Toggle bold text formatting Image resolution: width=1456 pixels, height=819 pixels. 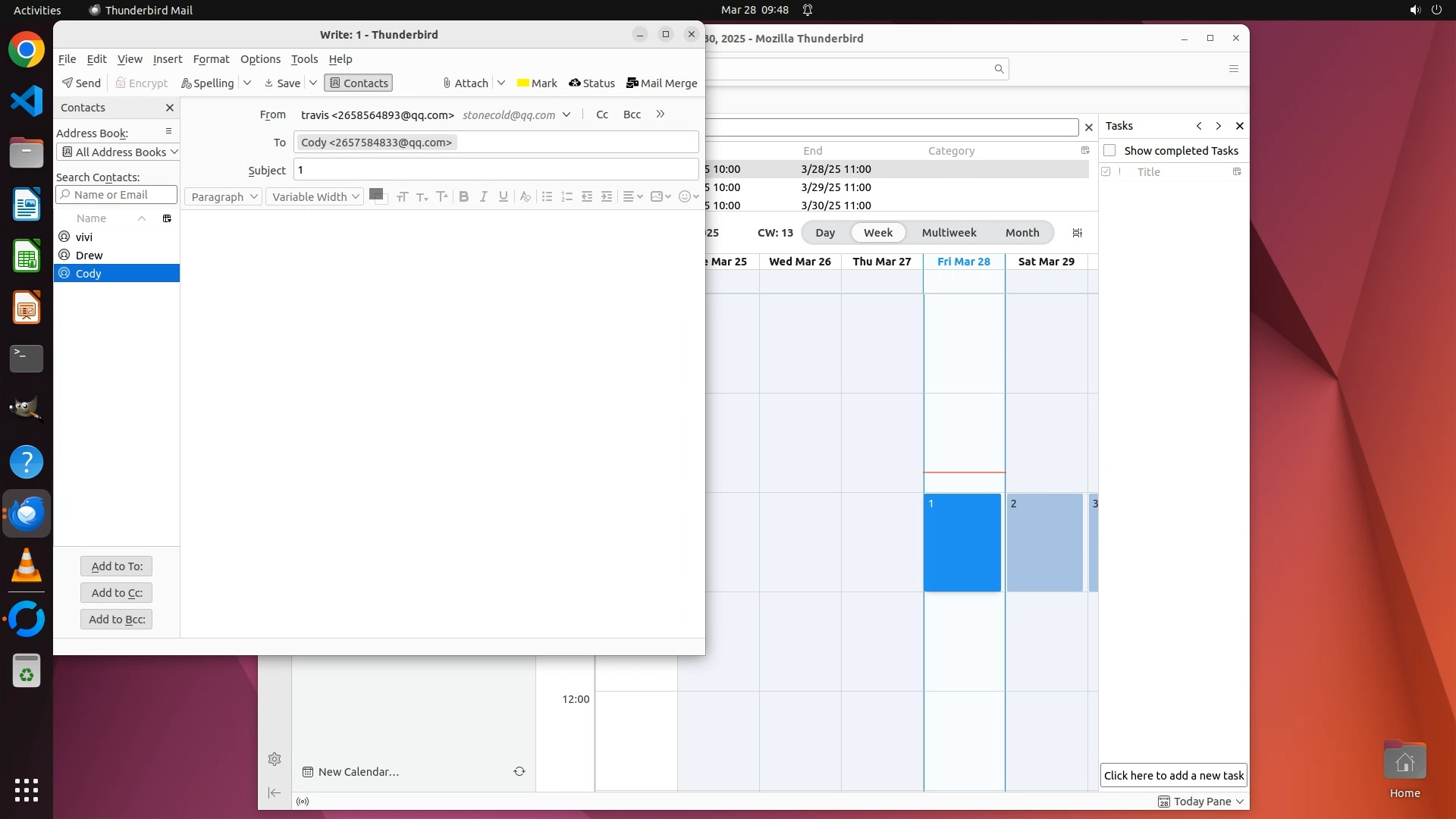463,197
